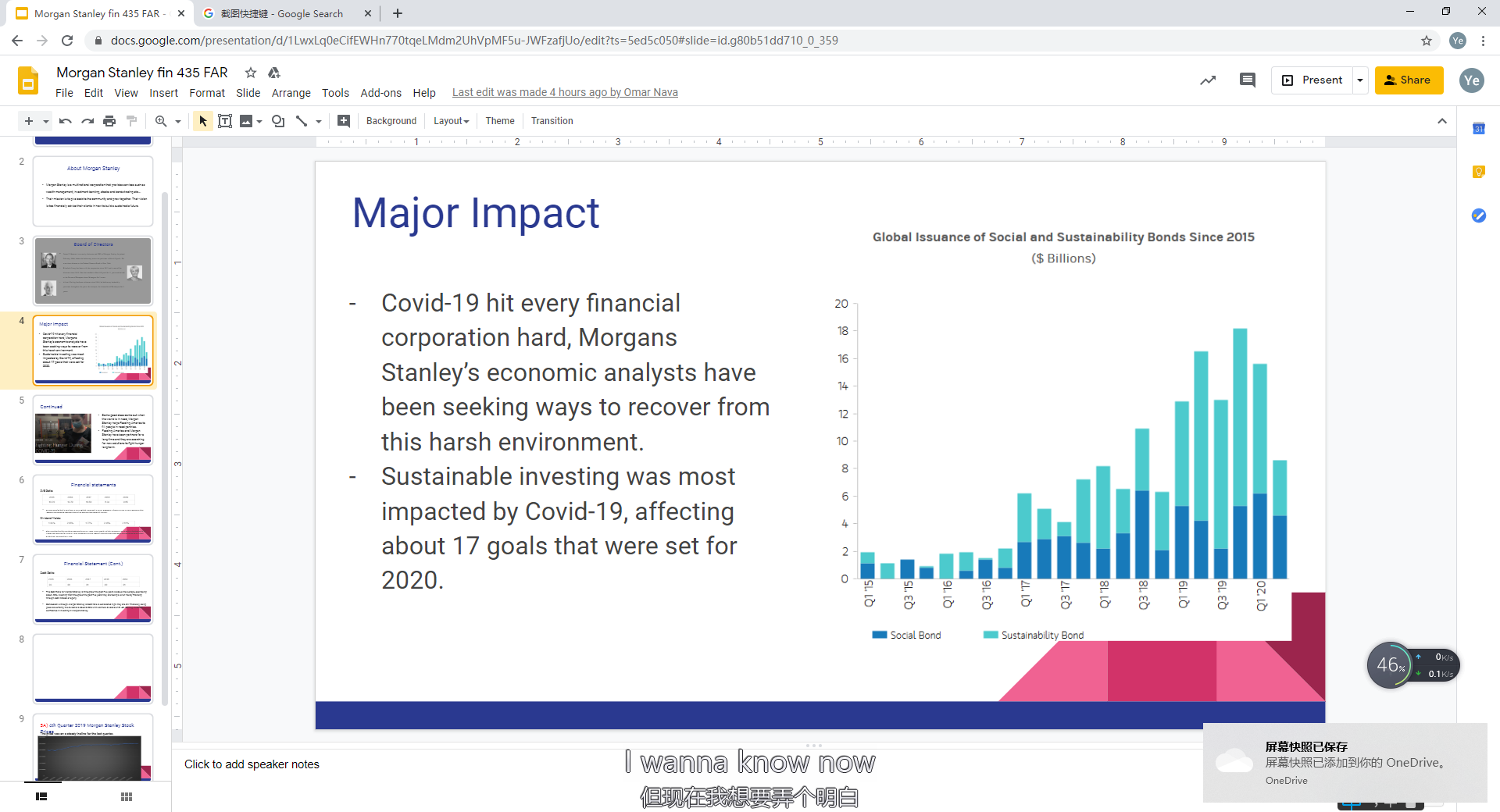Open the Add-ons menu

click(381, 93)
